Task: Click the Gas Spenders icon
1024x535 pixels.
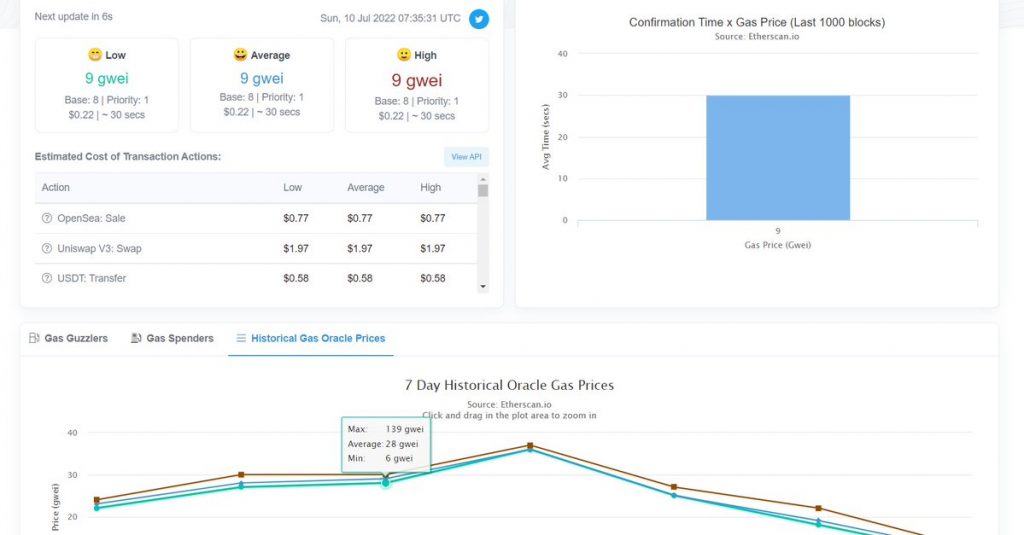Action: coord(136,338)
